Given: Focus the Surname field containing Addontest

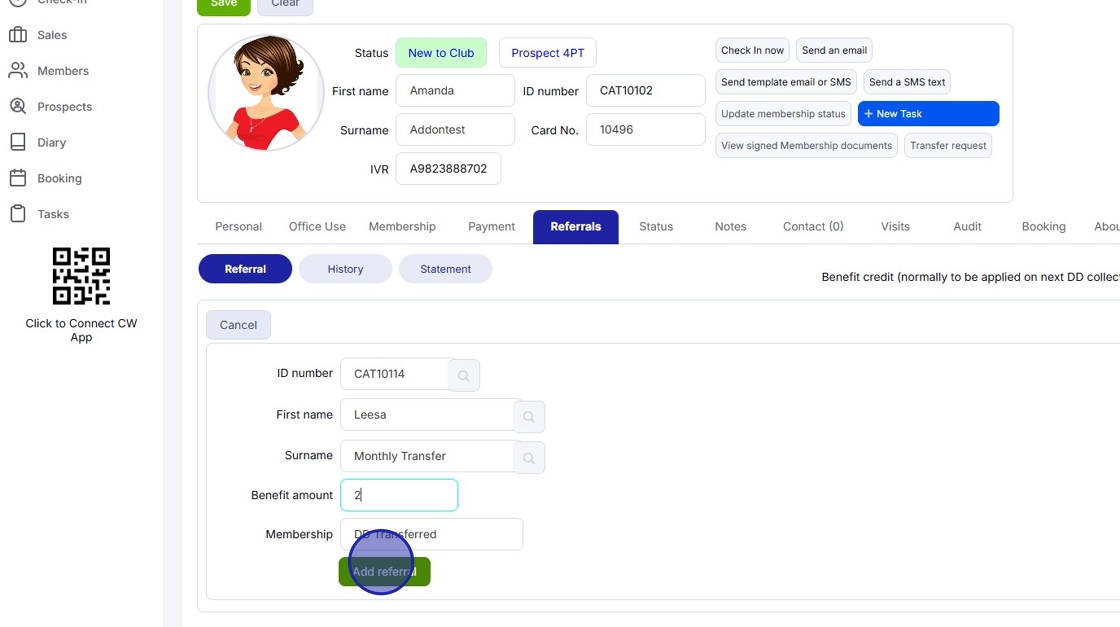Looking at the screenshot, I should (455, 129).
